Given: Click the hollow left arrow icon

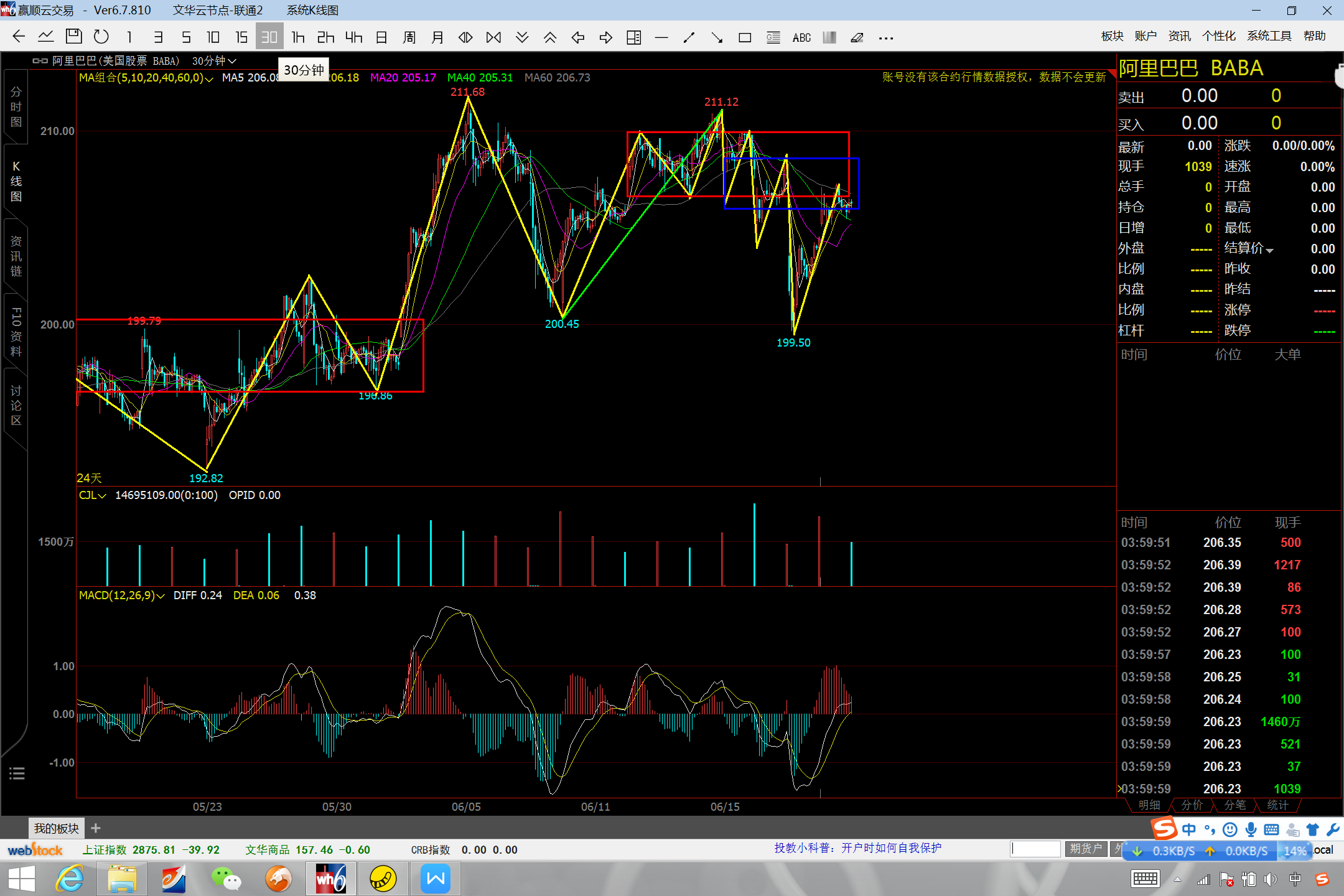Looking at the screenshot, I should [578, 37].
